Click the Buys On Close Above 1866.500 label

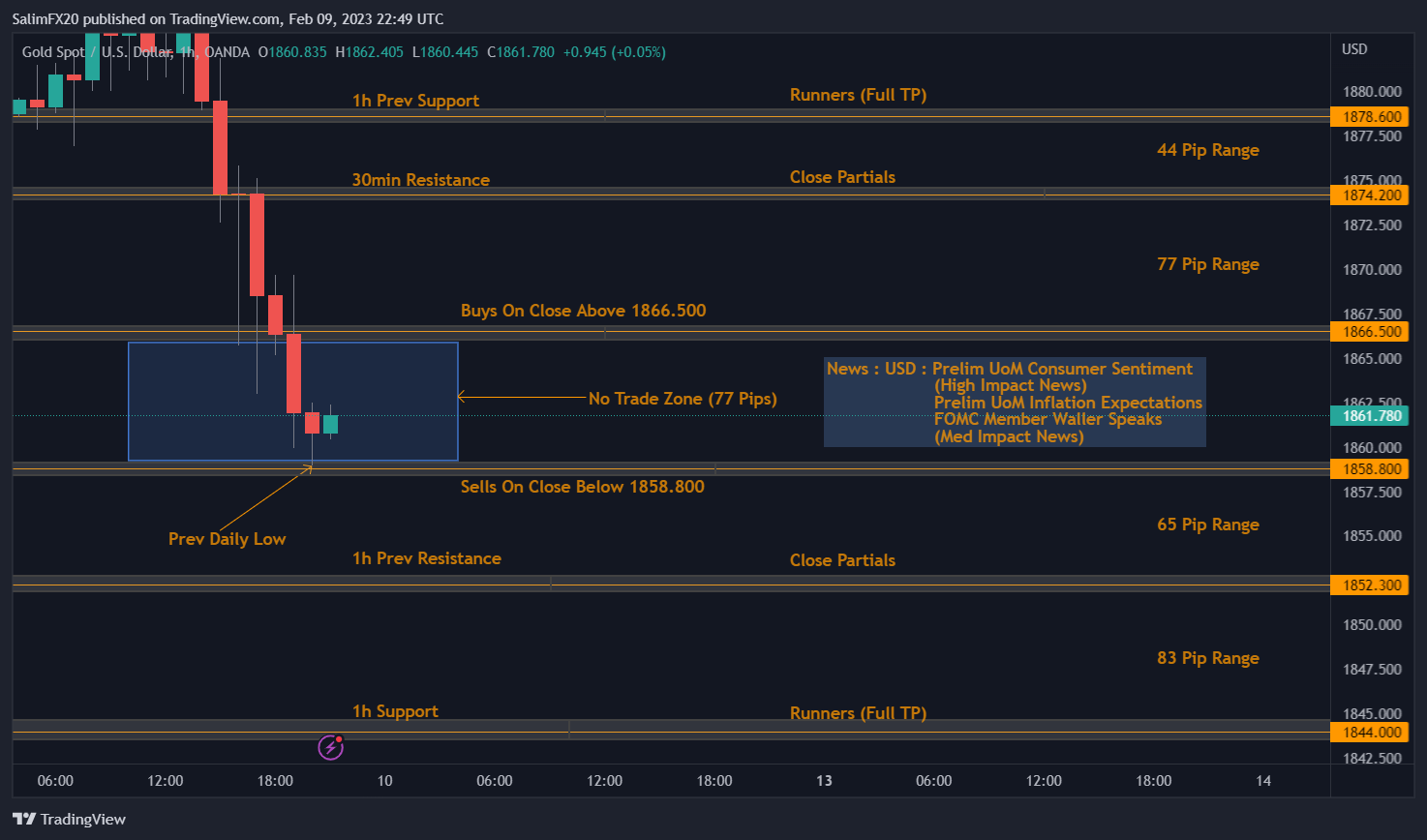(583, 310)
